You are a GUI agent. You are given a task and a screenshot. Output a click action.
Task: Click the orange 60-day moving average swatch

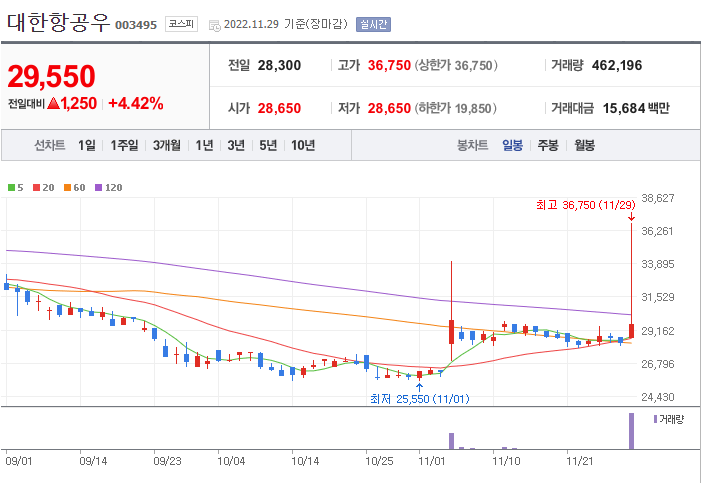pos(68,187)
